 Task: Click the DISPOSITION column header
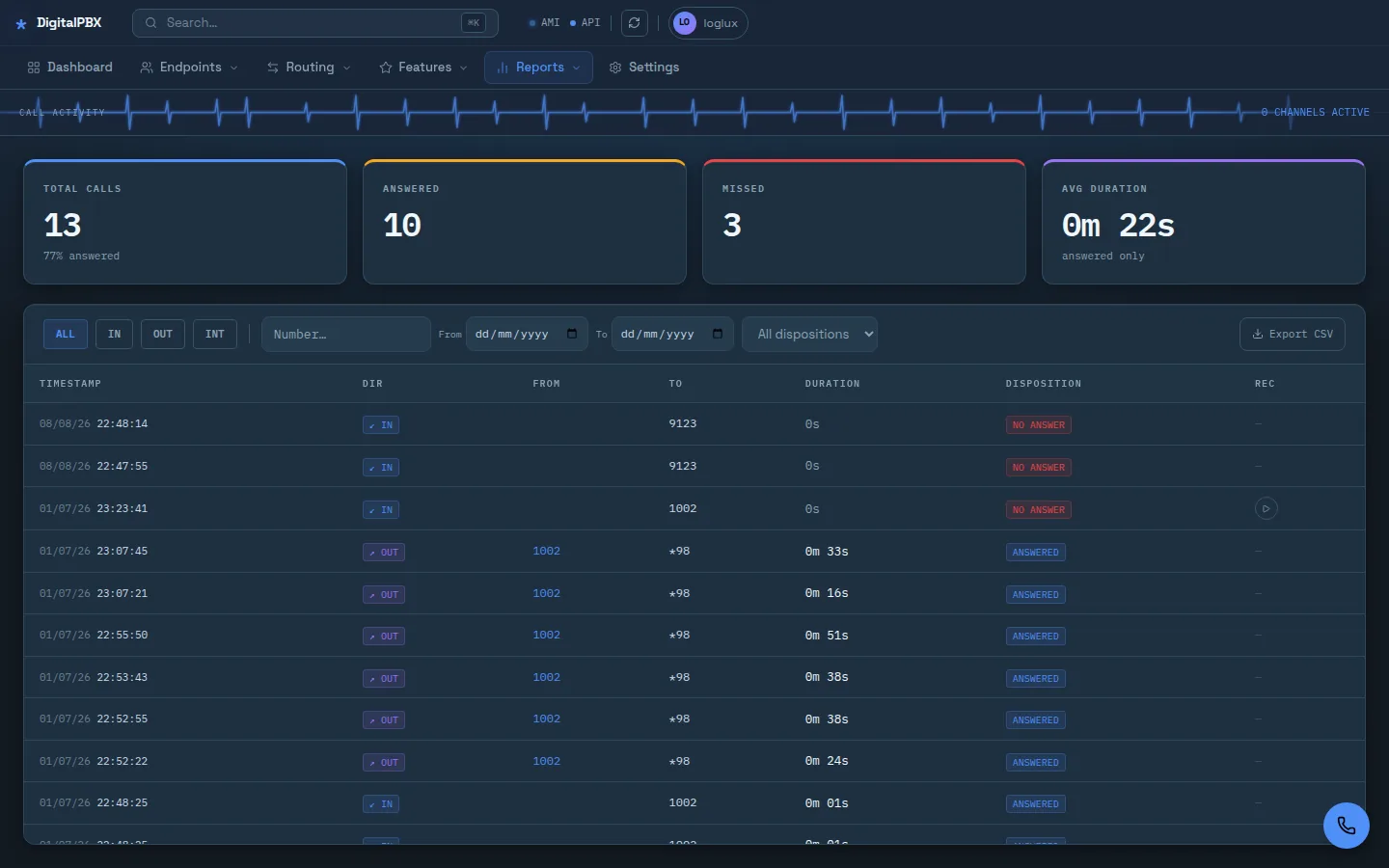tap(1044, 384)
